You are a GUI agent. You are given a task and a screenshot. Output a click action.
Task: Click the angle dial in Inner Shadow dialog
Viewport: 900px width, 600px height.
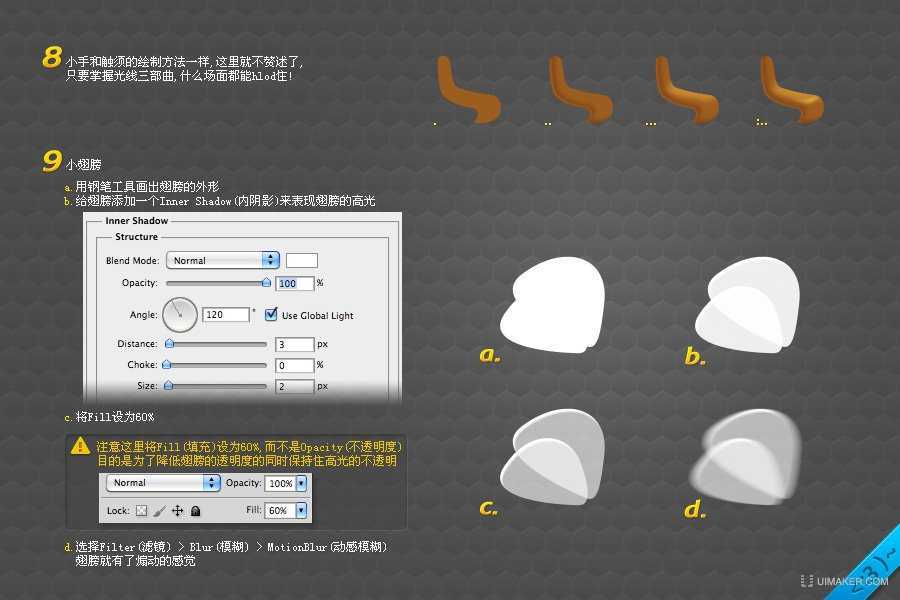(179, 313)
